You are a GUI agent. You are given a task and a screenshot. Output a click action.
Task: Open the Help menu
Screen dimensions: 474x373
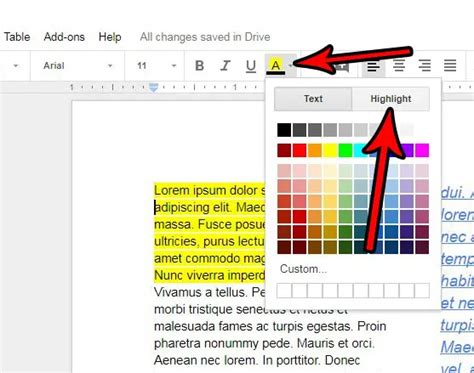click(110, 37)
